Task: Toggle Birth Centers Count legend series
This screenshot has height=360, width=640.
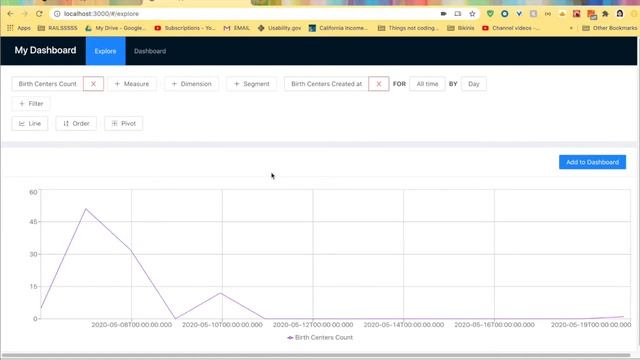Action: point(320,338)
